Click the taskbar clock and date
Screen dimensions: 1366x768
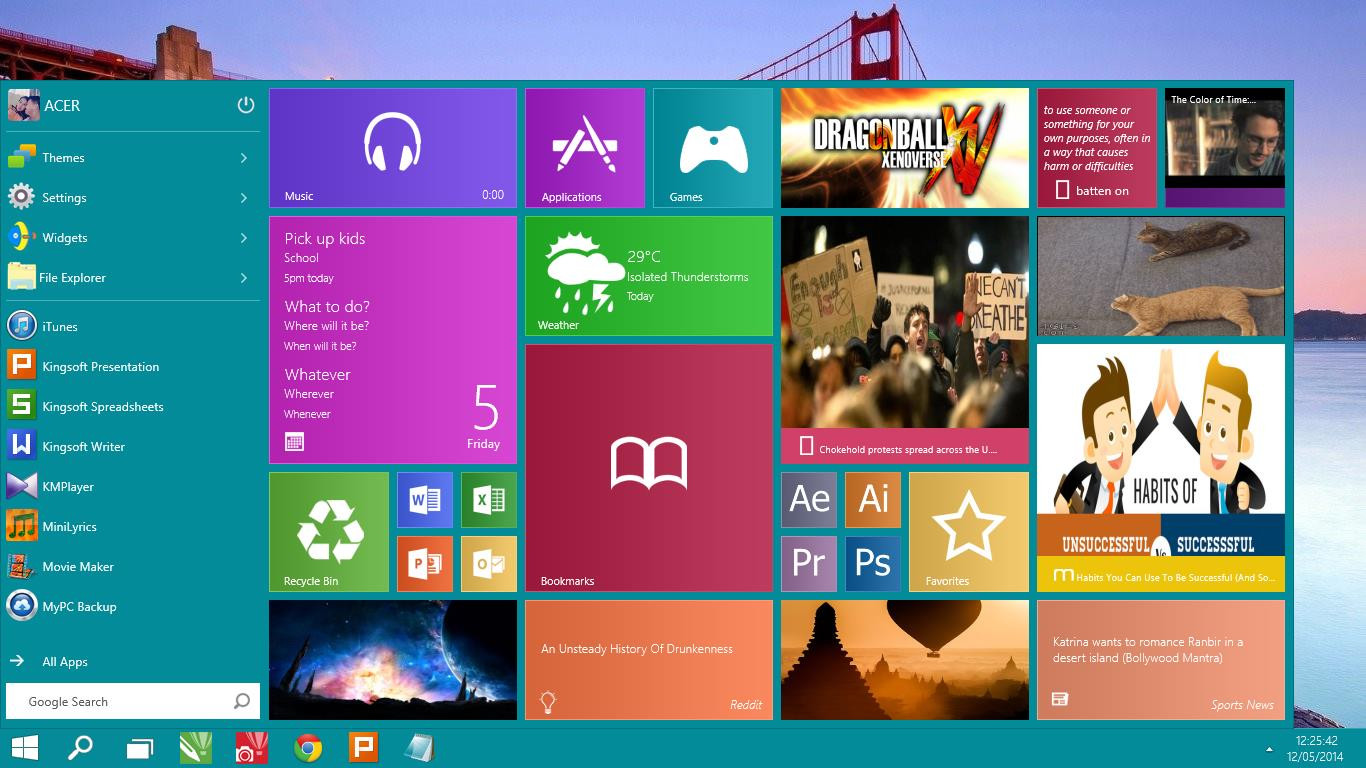point(1316,748)
